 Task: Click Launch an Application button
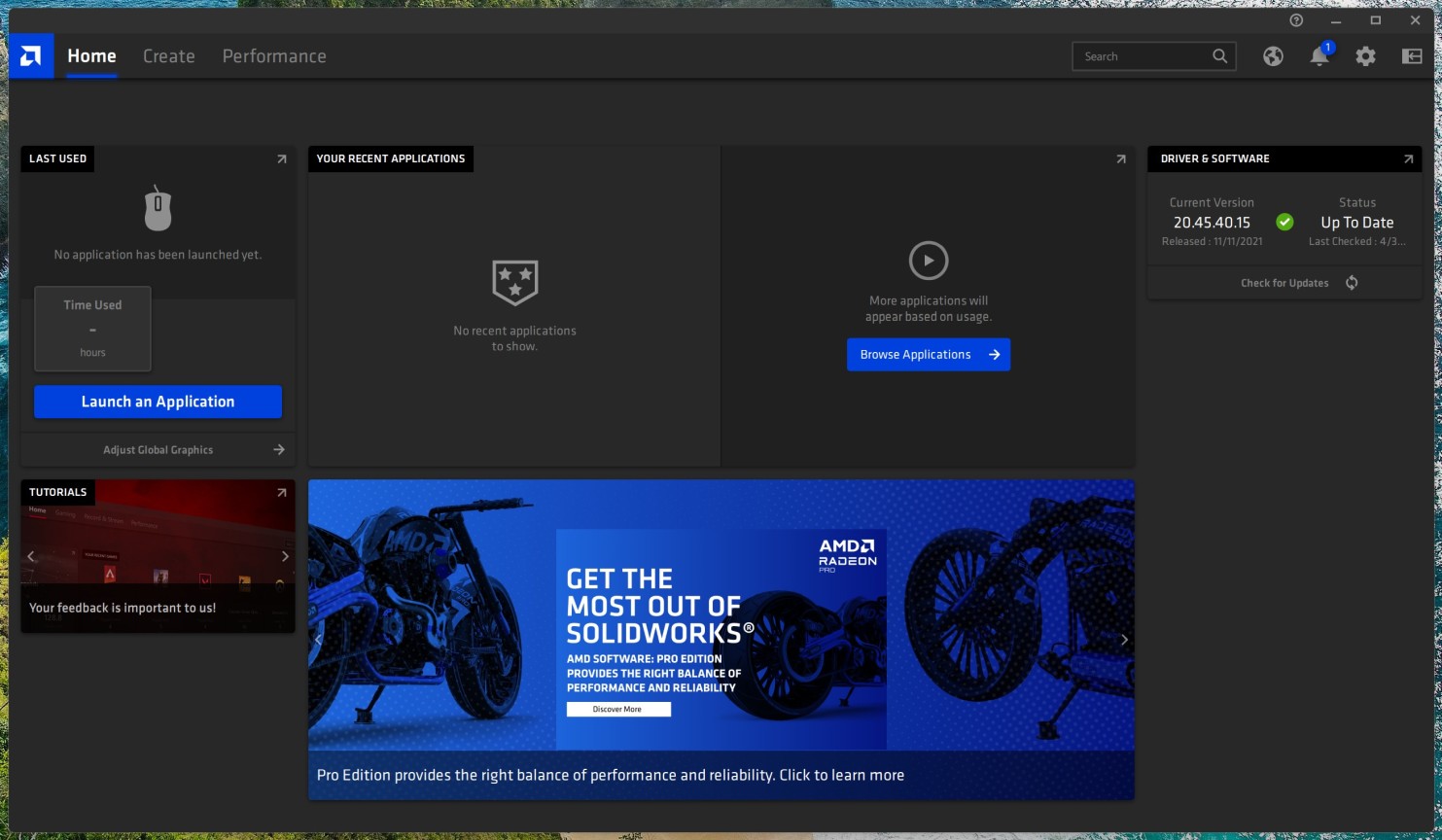158,402
